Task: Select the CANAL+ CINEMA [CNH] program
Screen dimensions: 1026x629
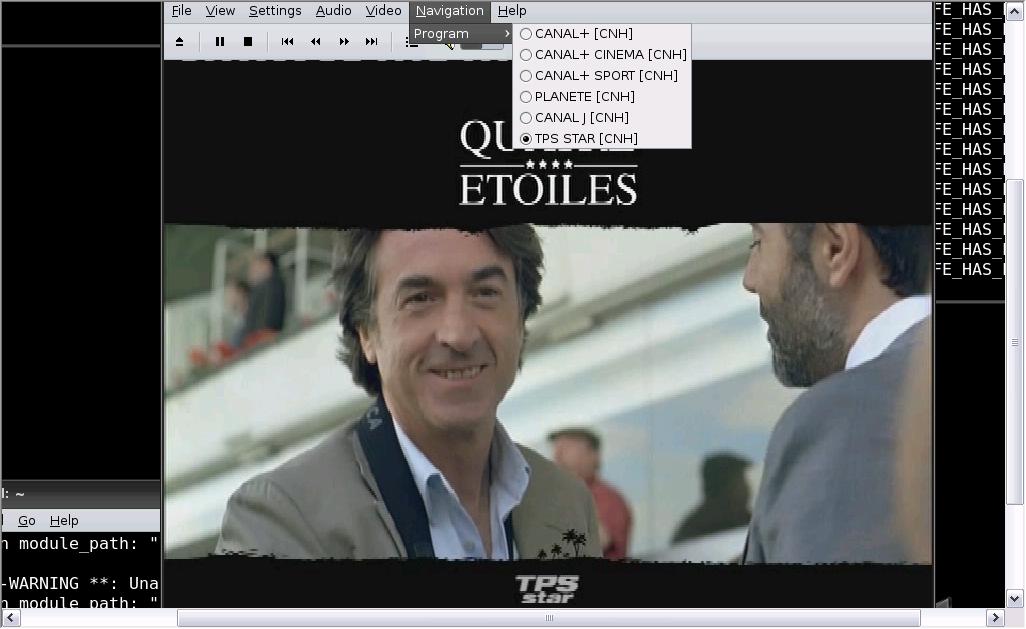Action: [x=601, y=54]
